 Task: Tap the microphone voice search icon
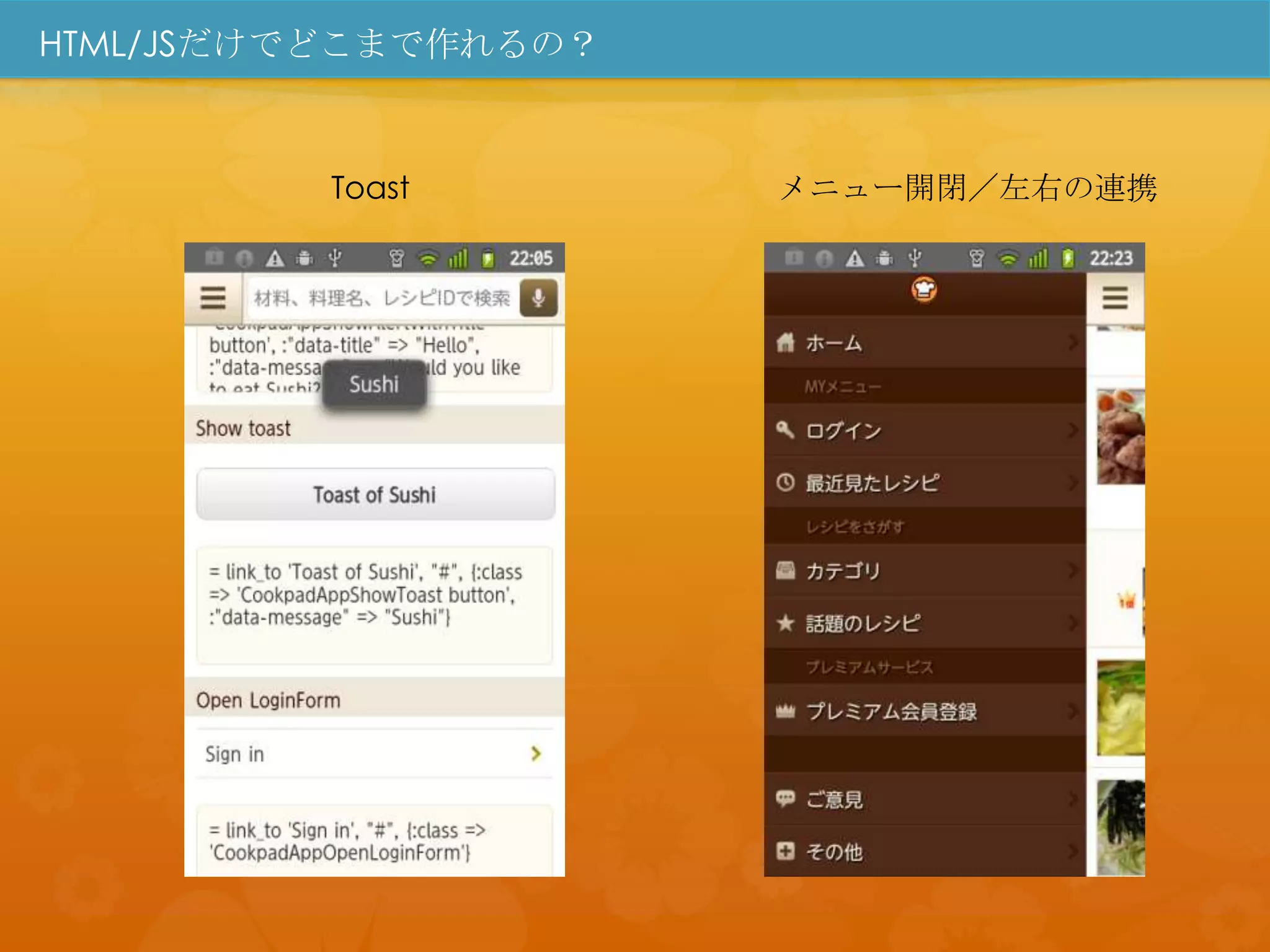[x=538, y=298]
